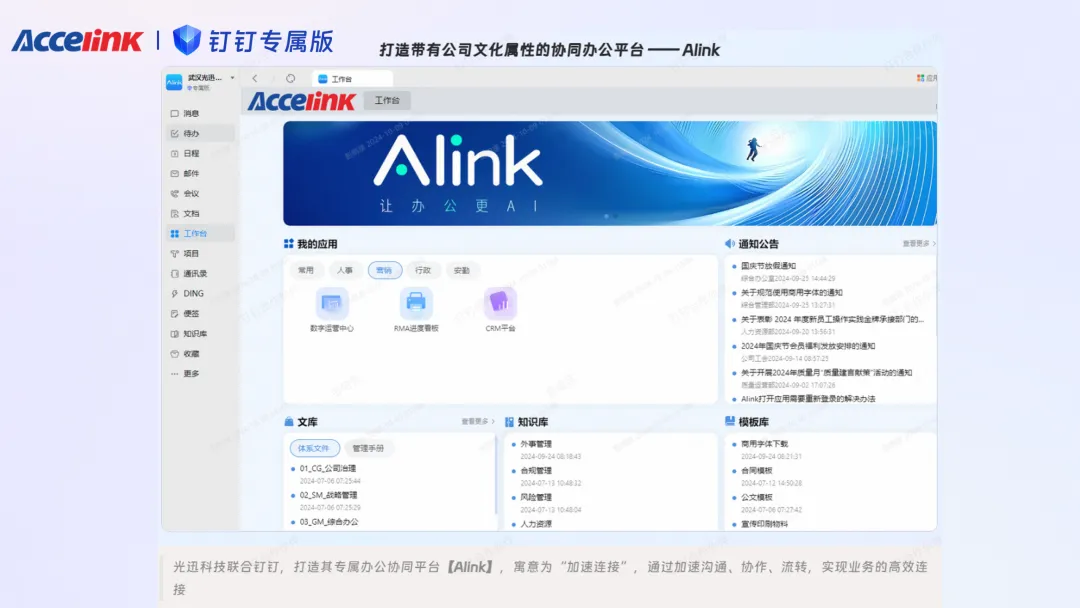The image size is (1080, 608).
Task: Open 03_GM_综合办公 document
Action: (x=329, y=522)
